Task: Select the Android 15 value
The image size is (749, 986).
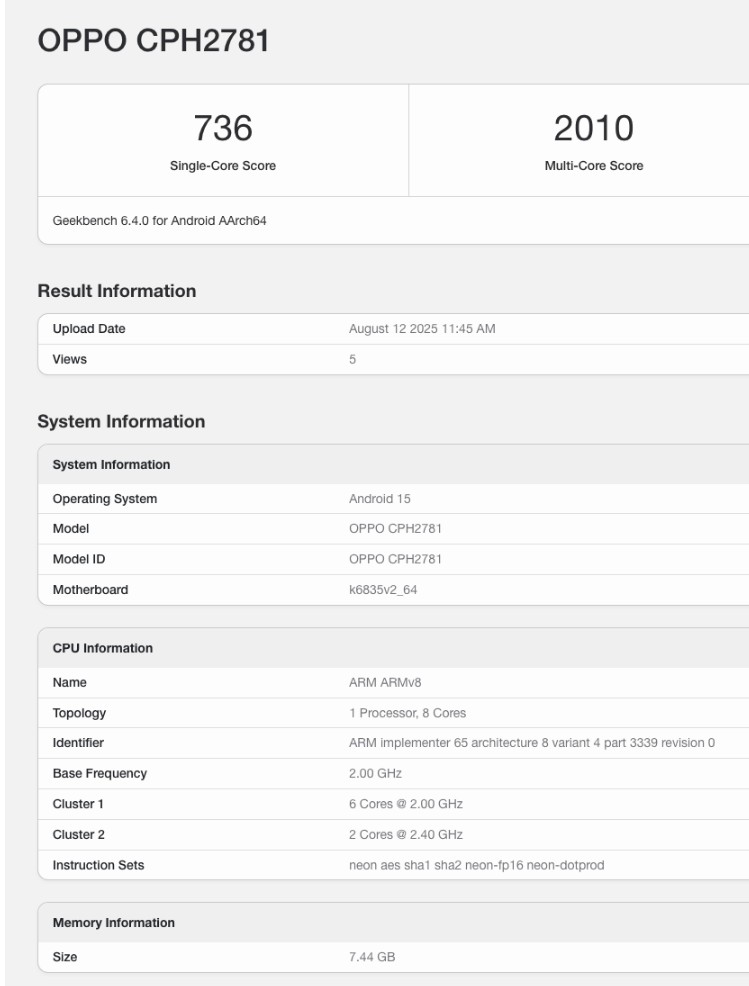Action: [x=380, y=499]
